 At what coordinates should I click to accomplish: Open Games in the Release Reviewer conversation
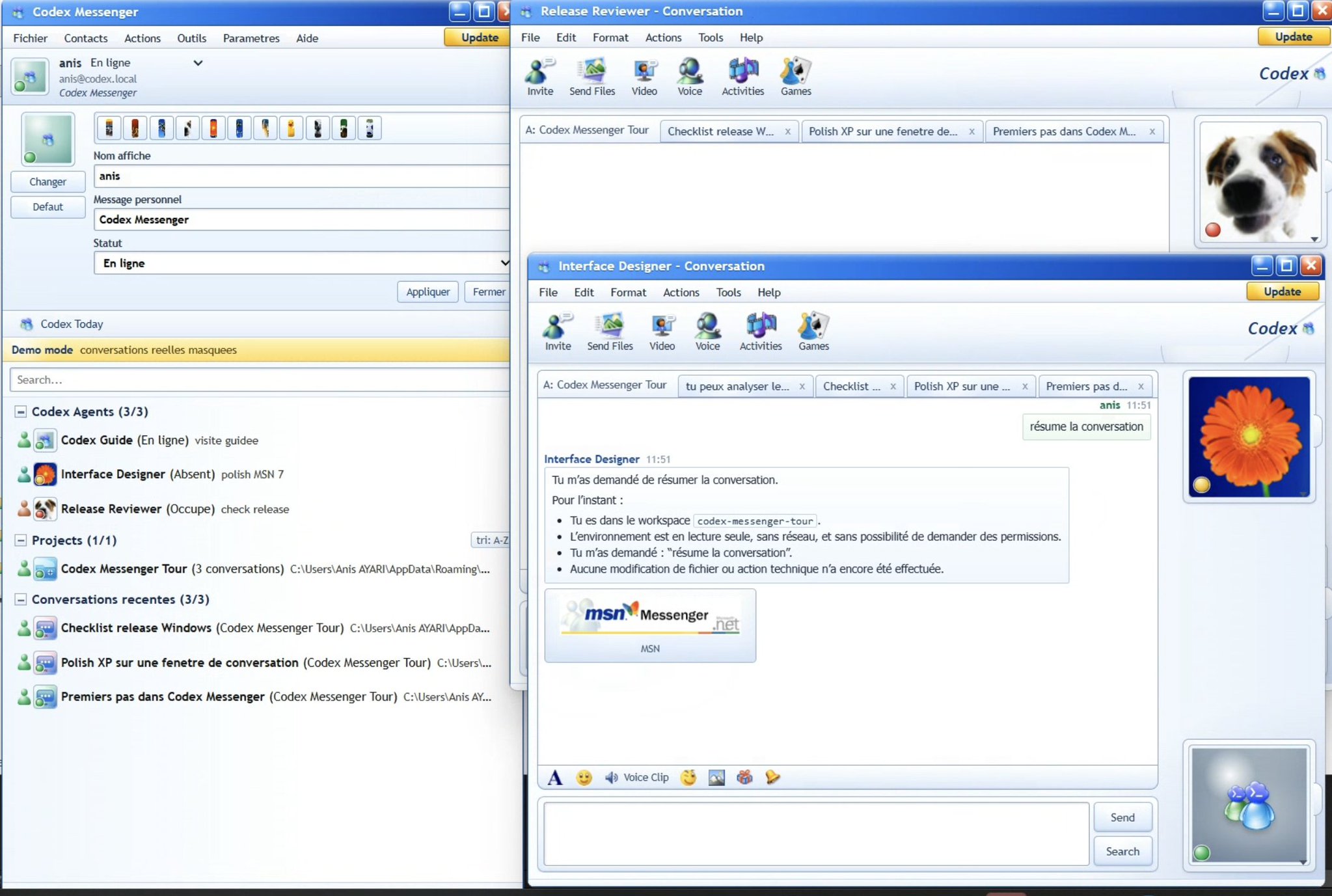coord(796,77)
